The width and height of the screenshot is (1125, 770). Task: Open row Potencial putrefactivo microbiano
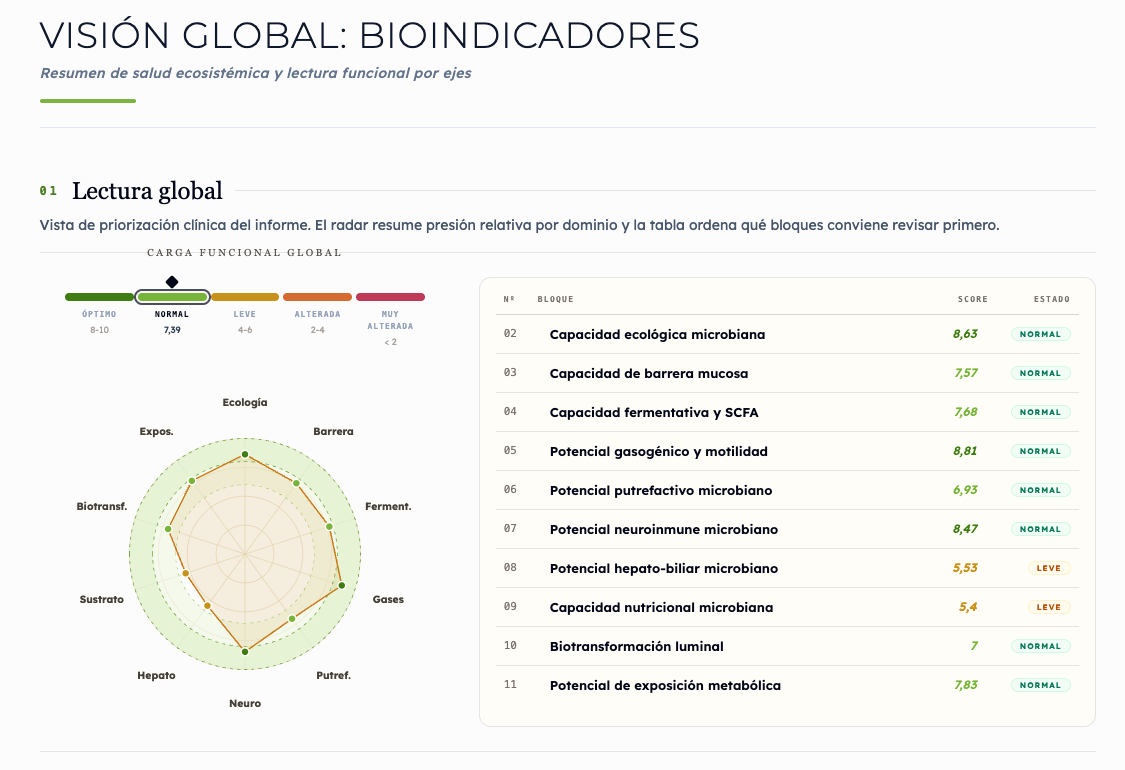point(787,490)
